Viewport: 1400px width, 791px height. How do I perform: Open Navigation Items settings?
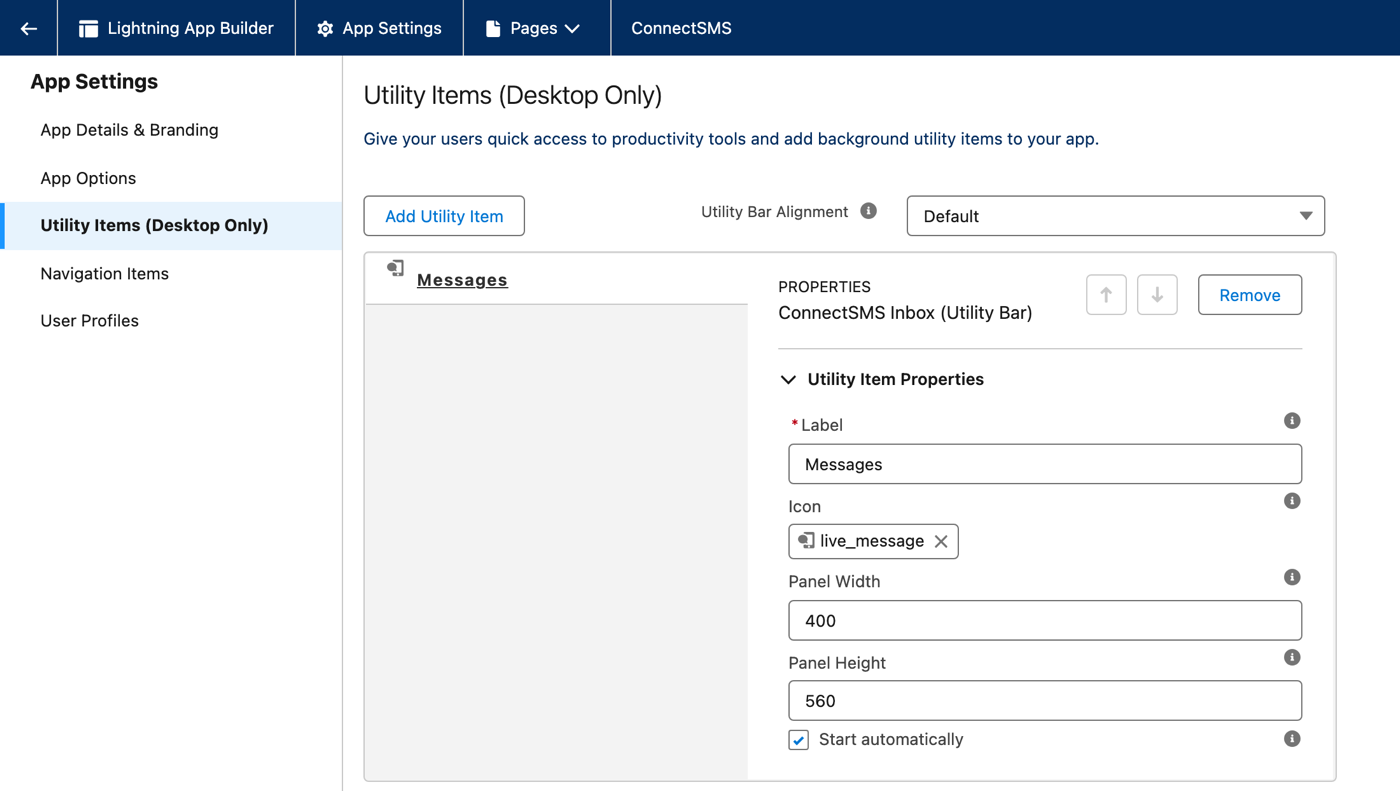[x=104, y=274]
